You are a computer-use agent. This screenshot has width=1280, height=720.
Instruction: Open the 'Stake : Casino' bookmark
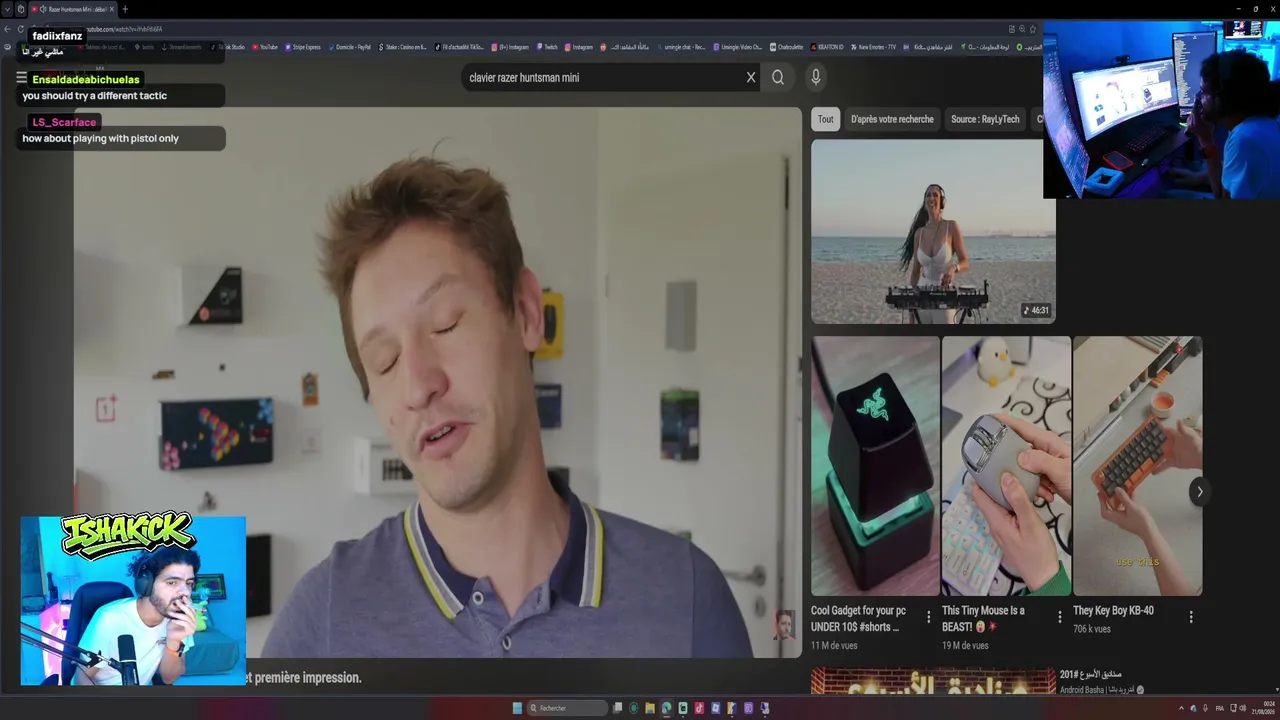point(401,47)
